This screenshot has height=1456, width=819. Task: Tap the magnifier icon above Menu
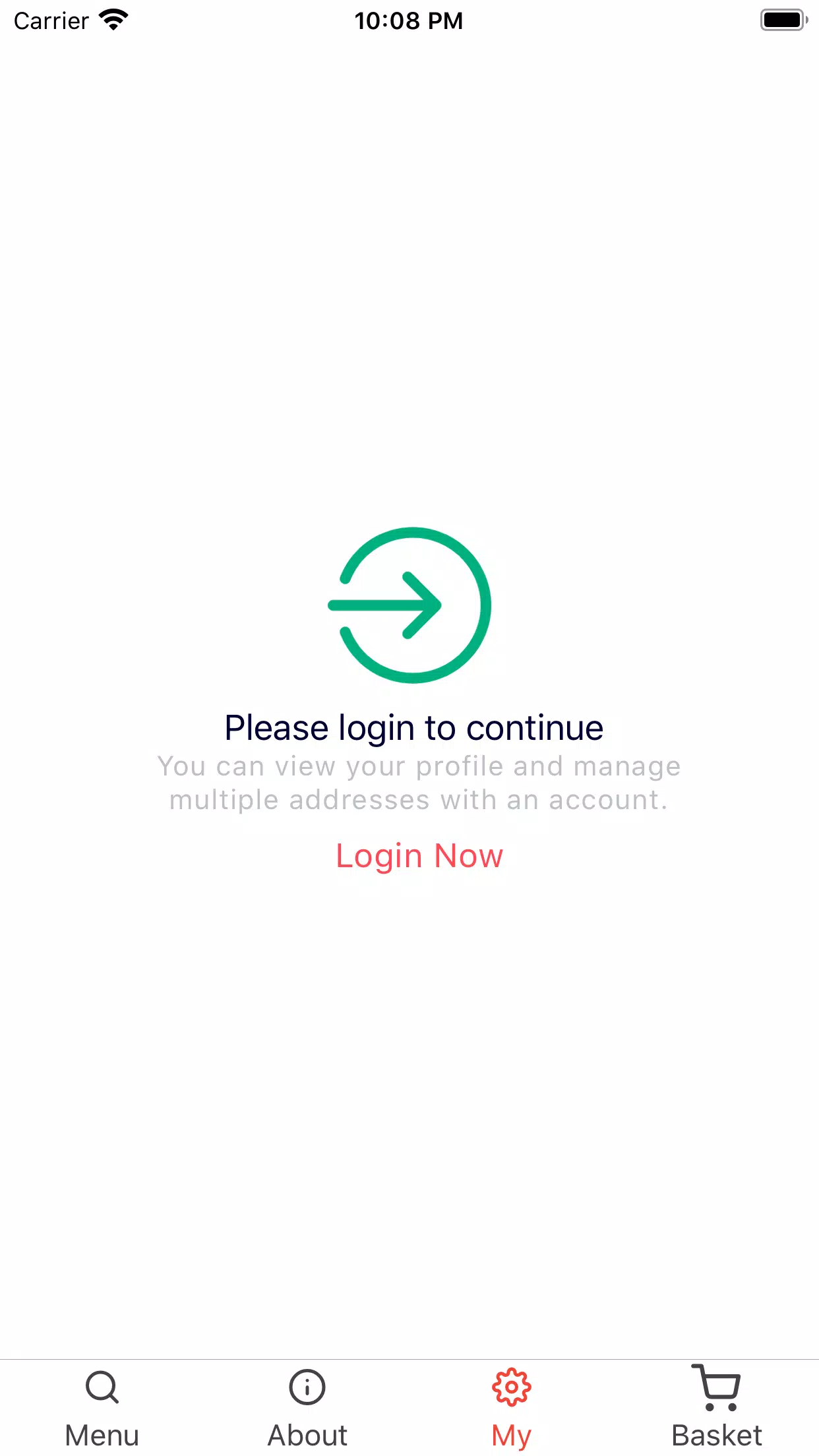coord(102,1387)
